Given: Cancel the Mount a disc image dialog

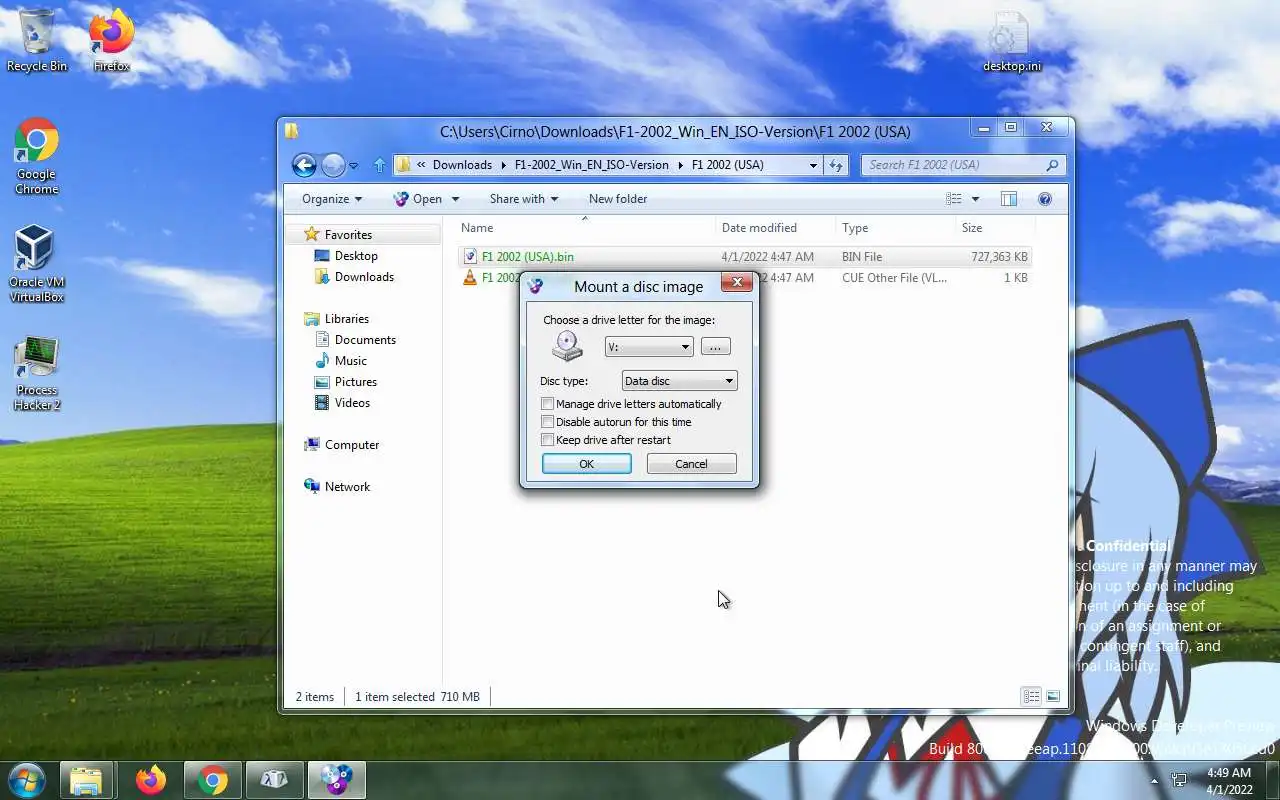Looking at the screenshot, I should [x=691, y=464].
